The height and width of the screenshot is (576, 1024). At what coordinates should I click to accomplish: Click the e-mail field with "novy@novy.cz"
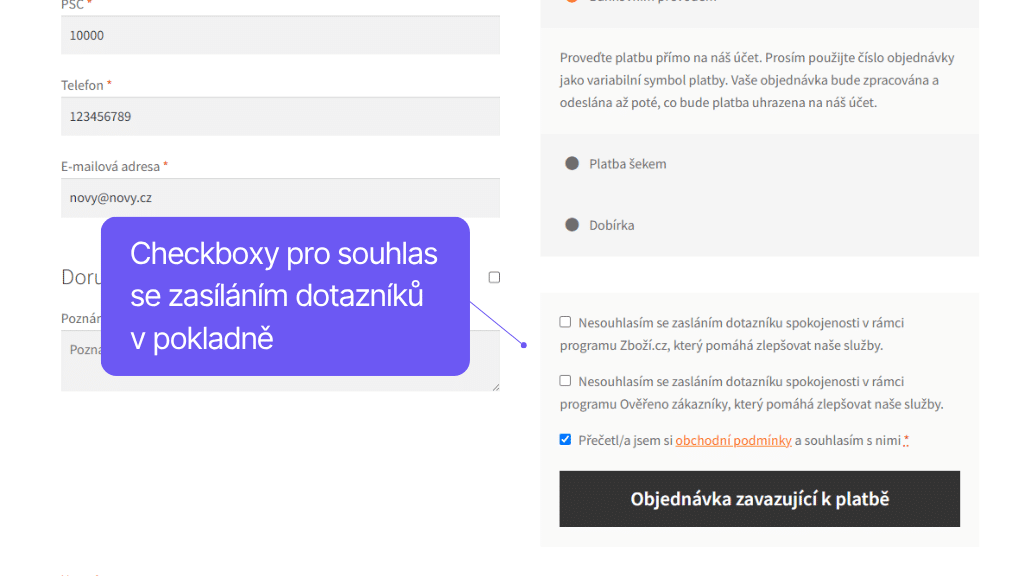(280, 197)
